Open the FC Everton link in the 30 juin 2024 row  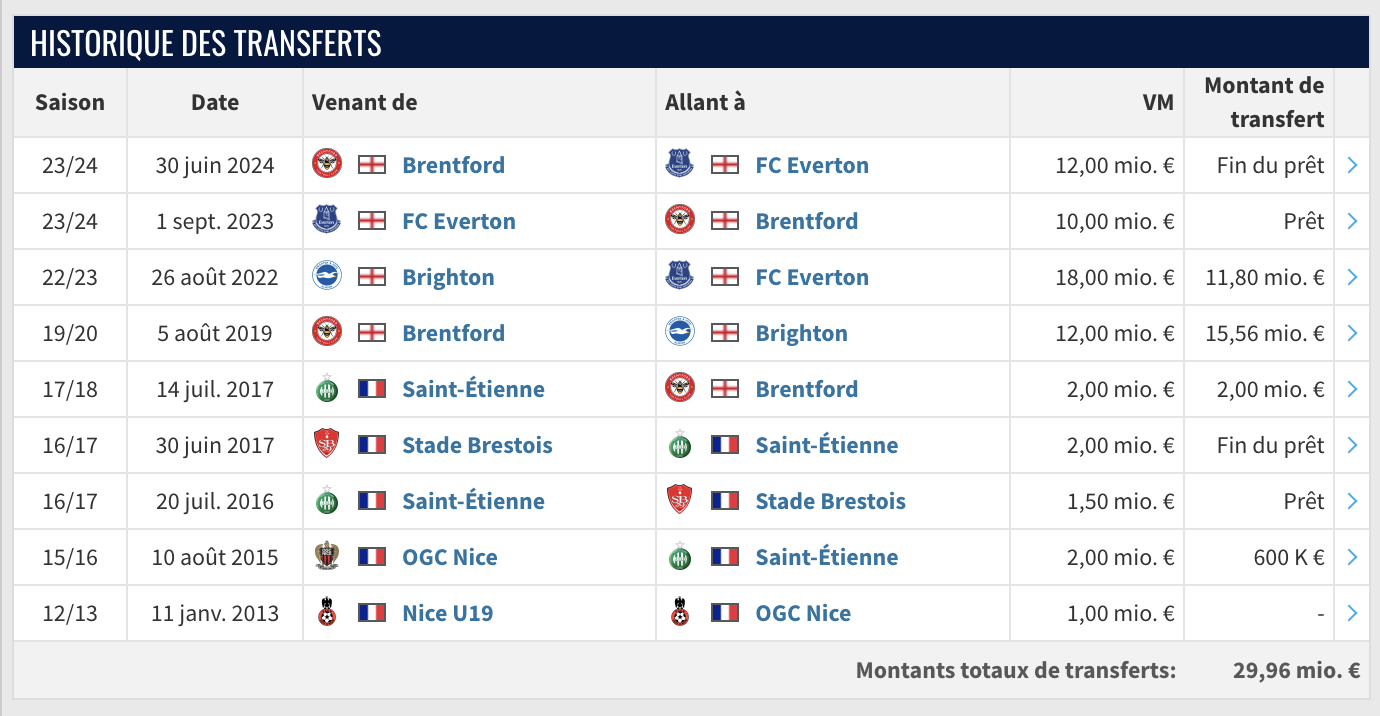tap(812, 165)
